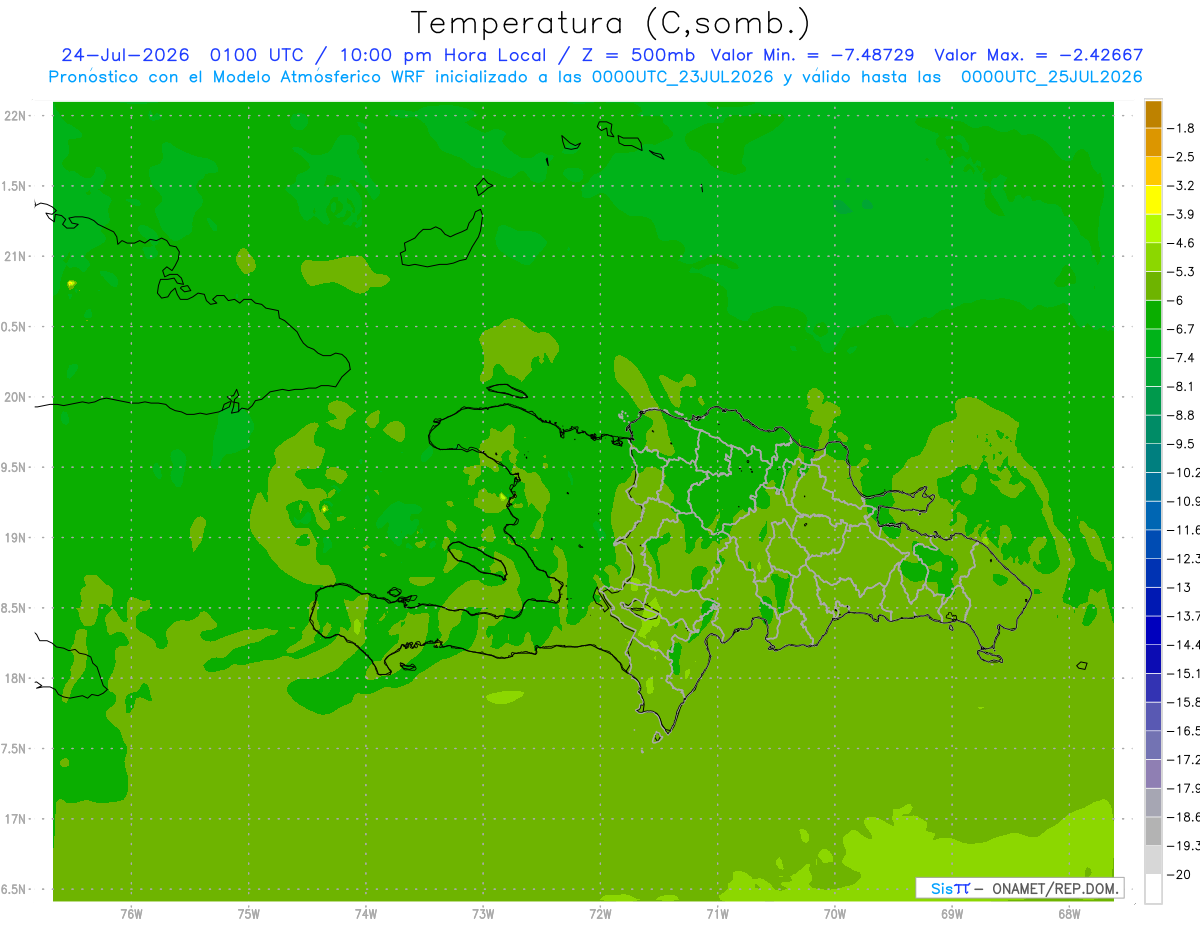Pick the blue swatch between -11.6 and -12.3
Viewport: 1200px width, 927px height.
(x=1153, y=544)
